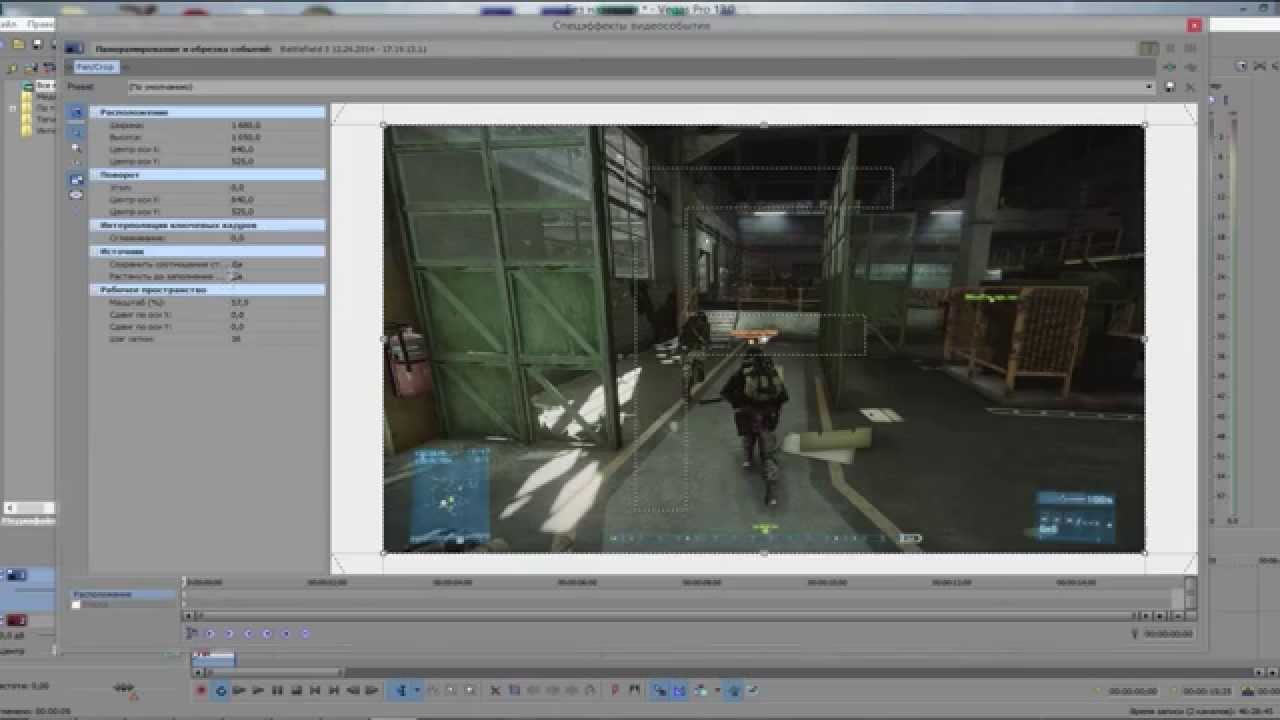Collapse the Интерполяция ключевых кадров section

click(x=208, y=225)
